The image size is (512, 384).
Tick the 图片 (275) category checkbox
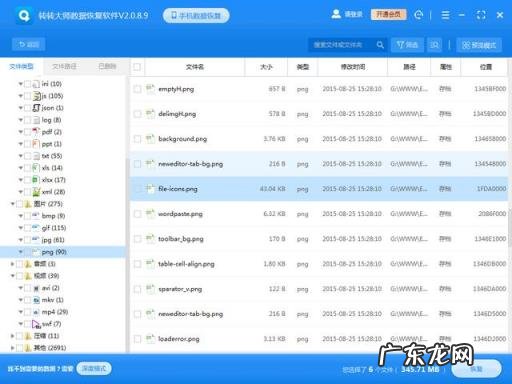click(20, 204)
